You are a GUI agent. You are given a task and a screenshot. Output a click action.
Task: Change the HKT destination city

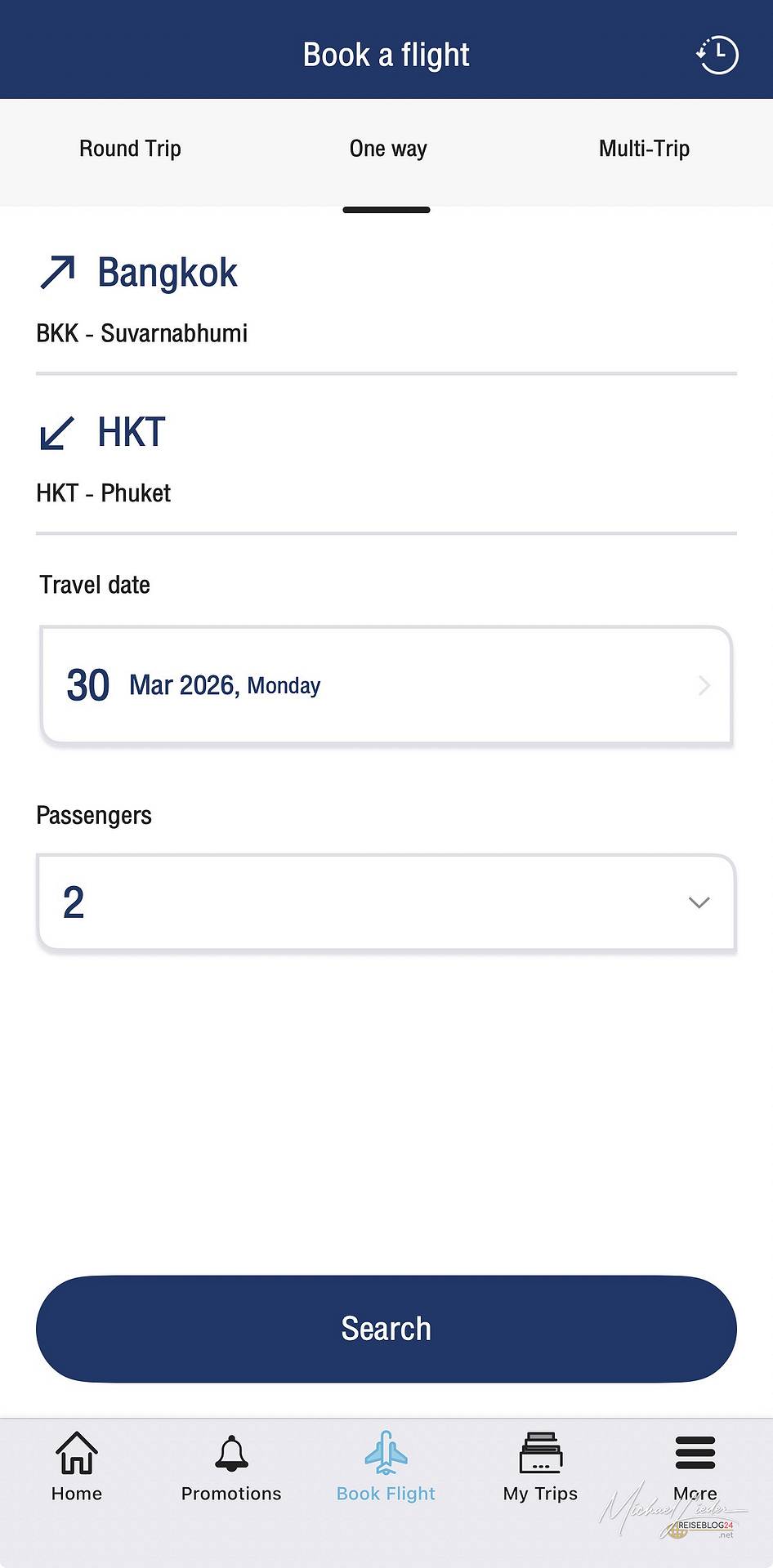tap(132, 433)
